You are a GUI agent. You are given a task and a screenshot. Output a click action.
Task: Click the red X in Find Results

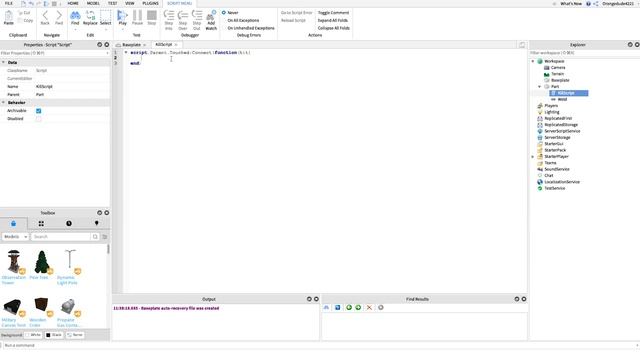(369, 307)
